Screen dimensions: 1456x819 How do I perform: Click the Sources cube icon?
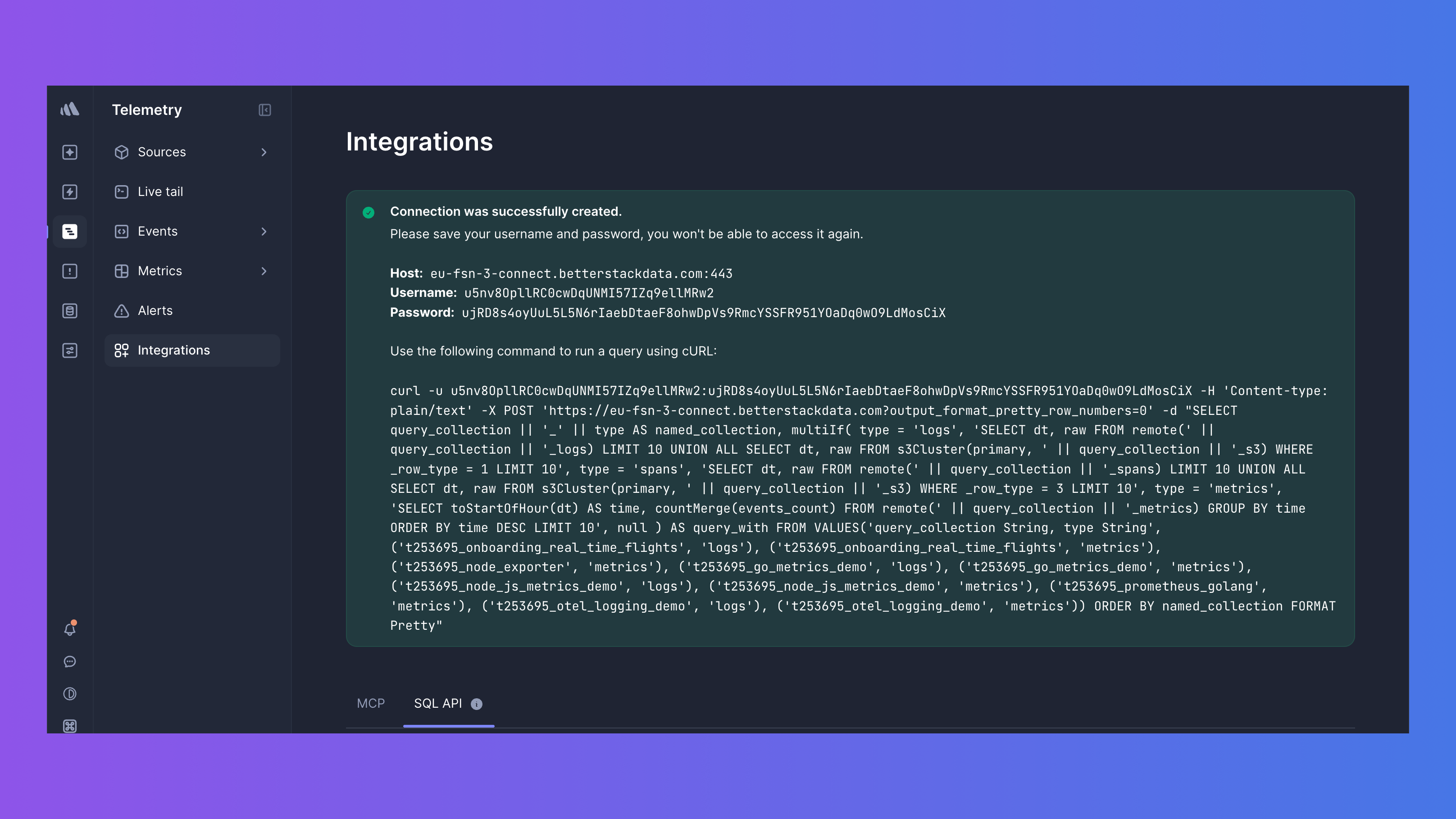pyautogui.click(x=122, y=152)
